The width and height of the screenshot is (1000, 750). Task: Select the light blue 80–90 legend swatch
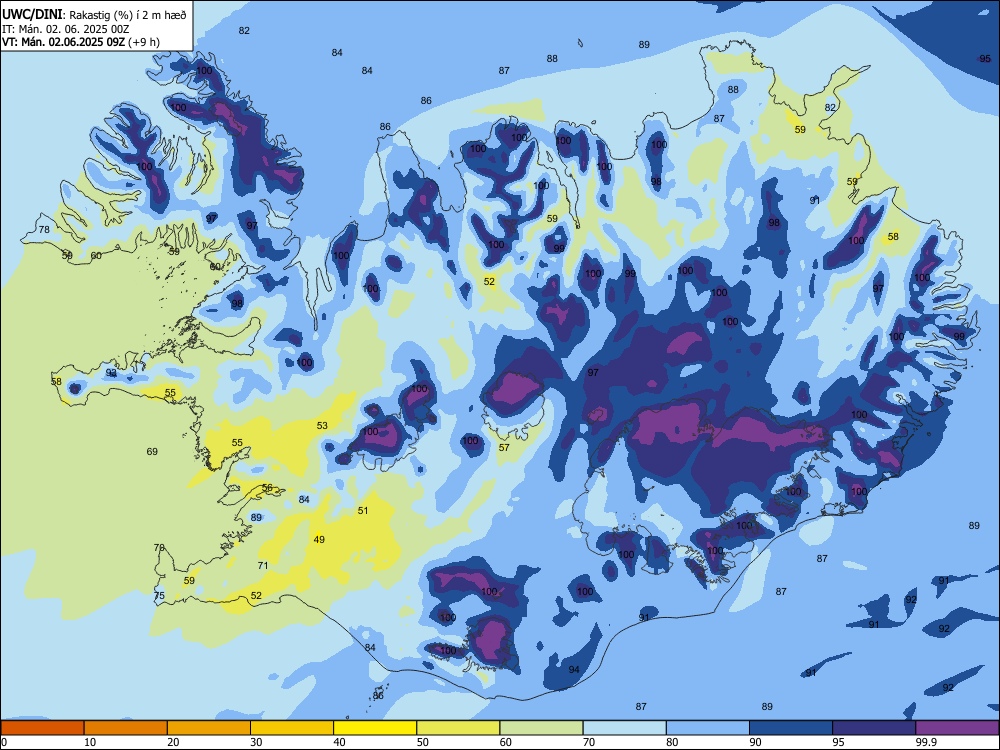pyautogui.click(x=708, y=728)
